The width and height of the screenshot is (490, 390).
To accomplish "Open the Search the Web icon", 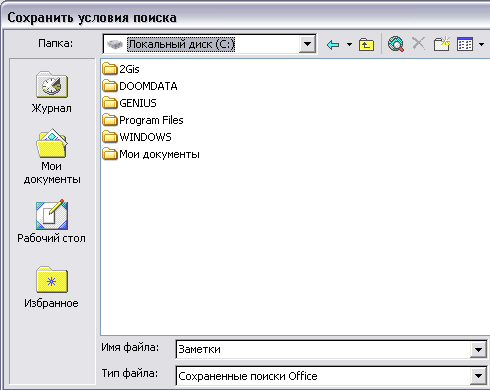I will [x=396, y=44].
